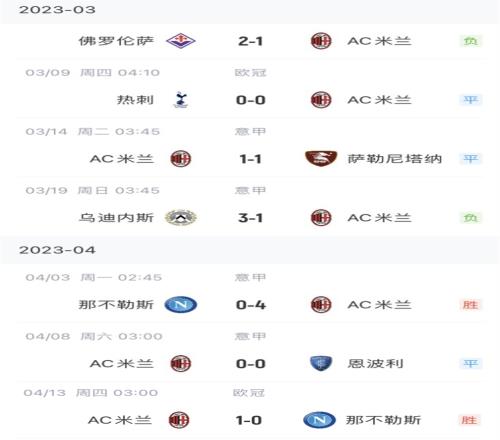Click the blue 平 badge on Tottenham match
Viewport: 500px width, 440px height.
tap(471, 100)
